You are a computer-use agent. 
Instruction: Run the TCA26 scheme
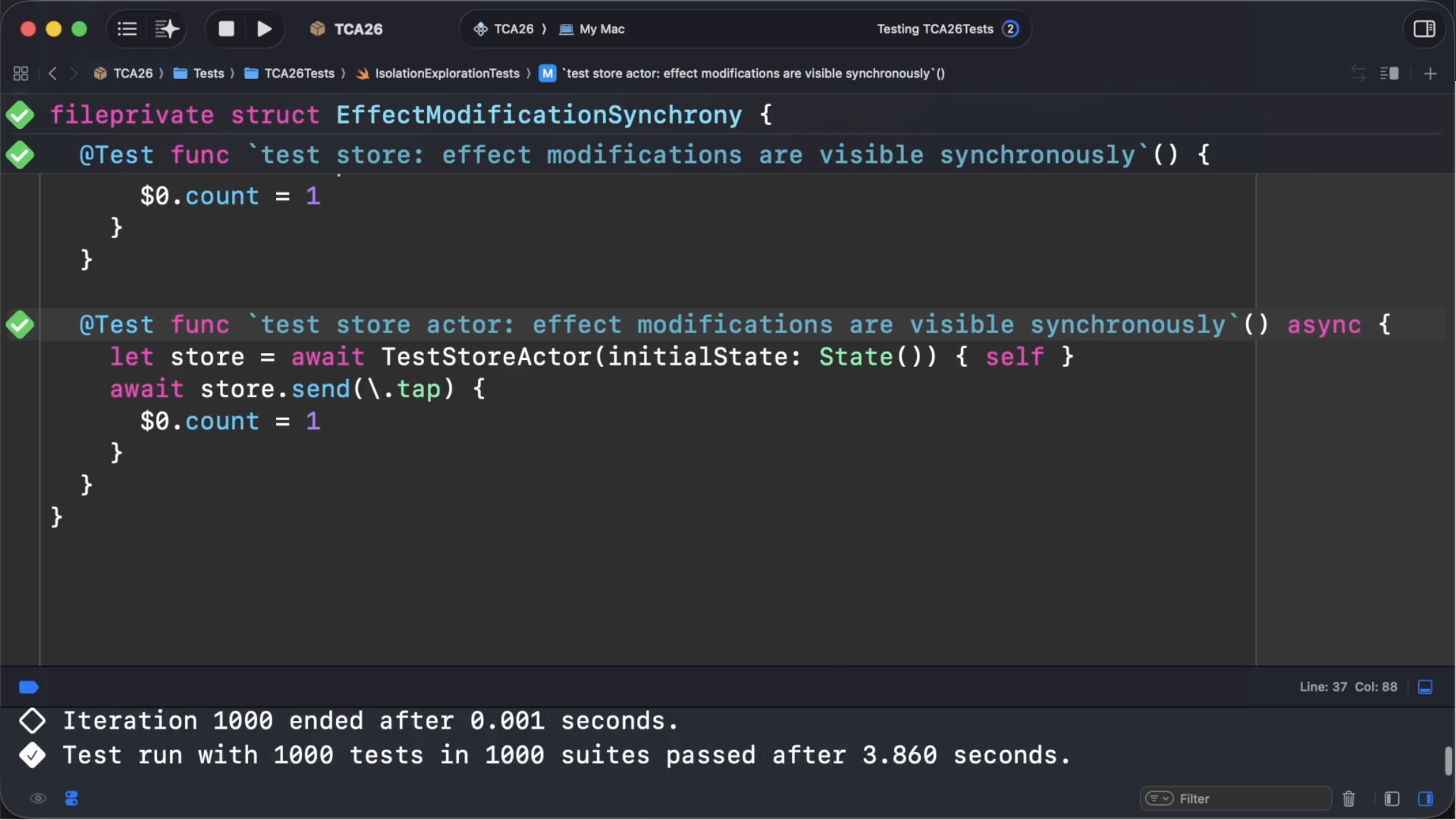pos(264,28)
